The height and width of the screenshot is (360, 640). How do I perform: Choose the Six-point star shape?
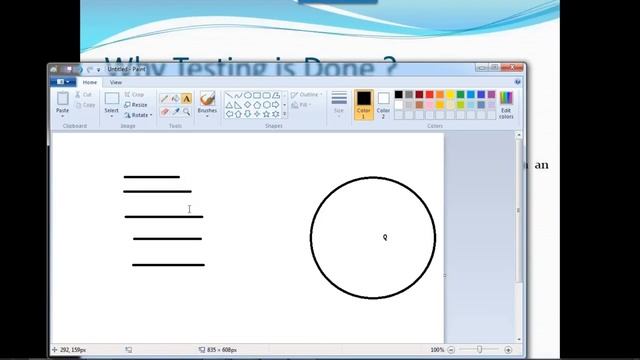(276, 114)
